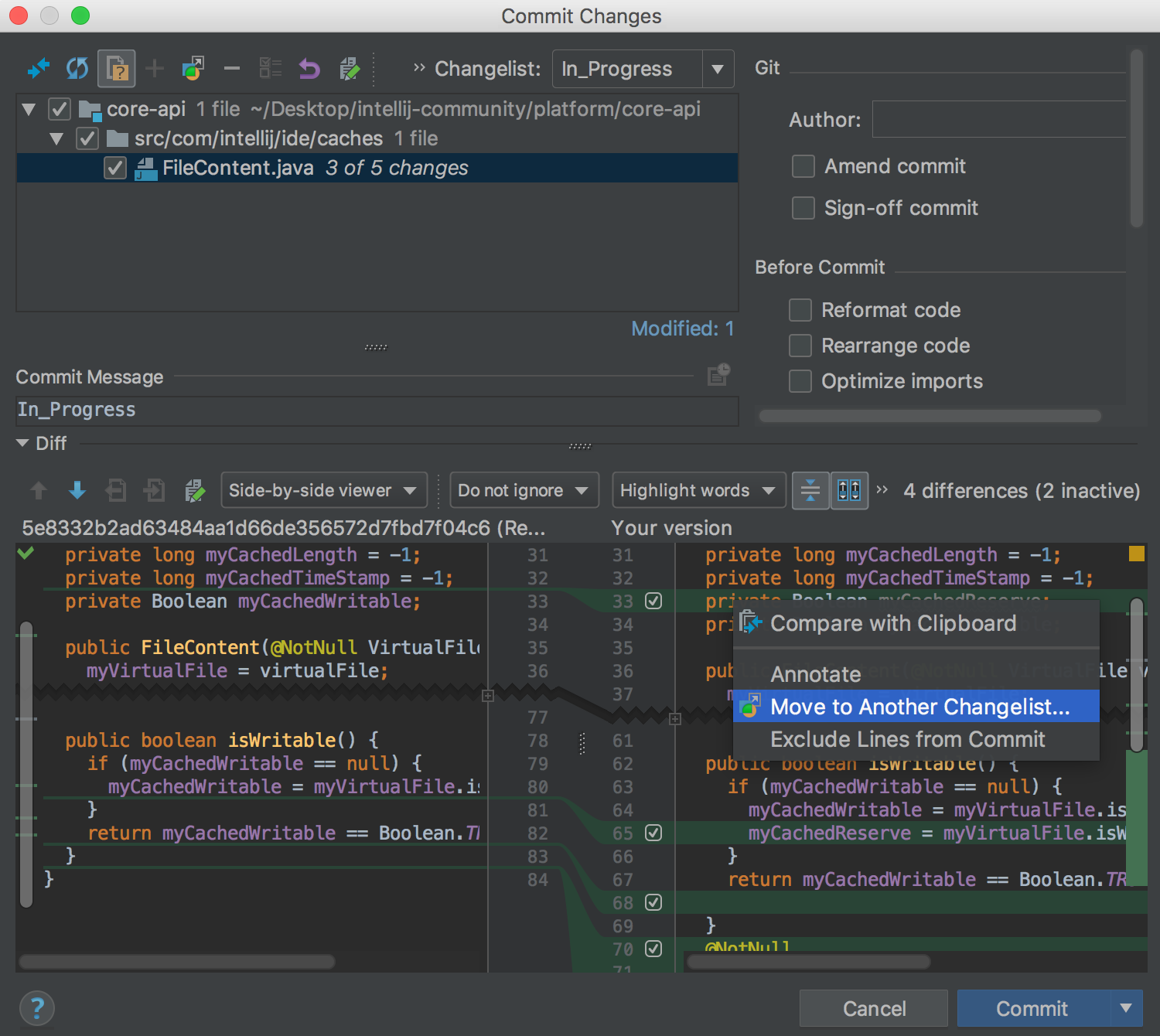Open the Changelist dropdown

coord(715,69)
